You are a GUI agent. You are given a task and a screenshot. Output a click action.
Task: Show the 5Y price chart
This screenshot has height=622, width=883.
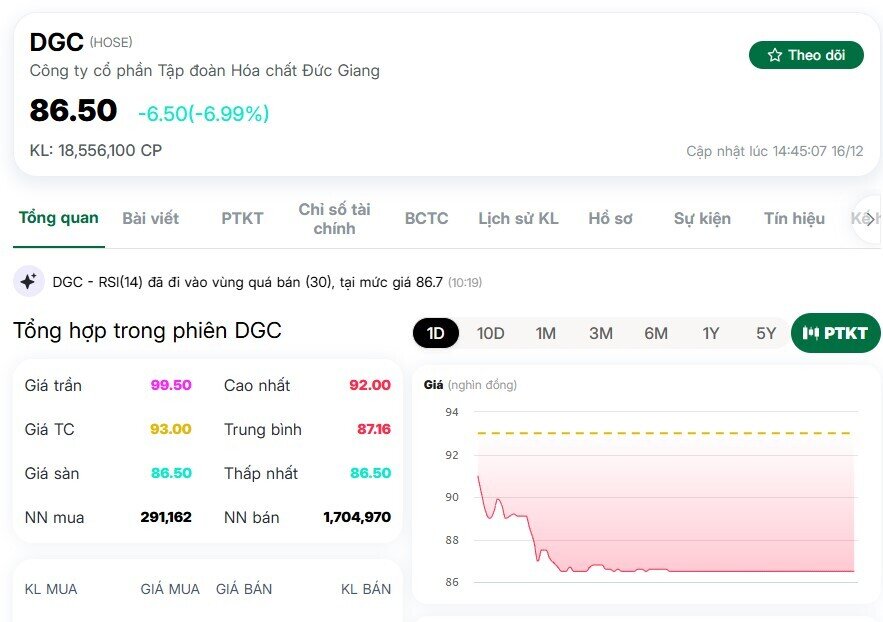click(765, 333)
